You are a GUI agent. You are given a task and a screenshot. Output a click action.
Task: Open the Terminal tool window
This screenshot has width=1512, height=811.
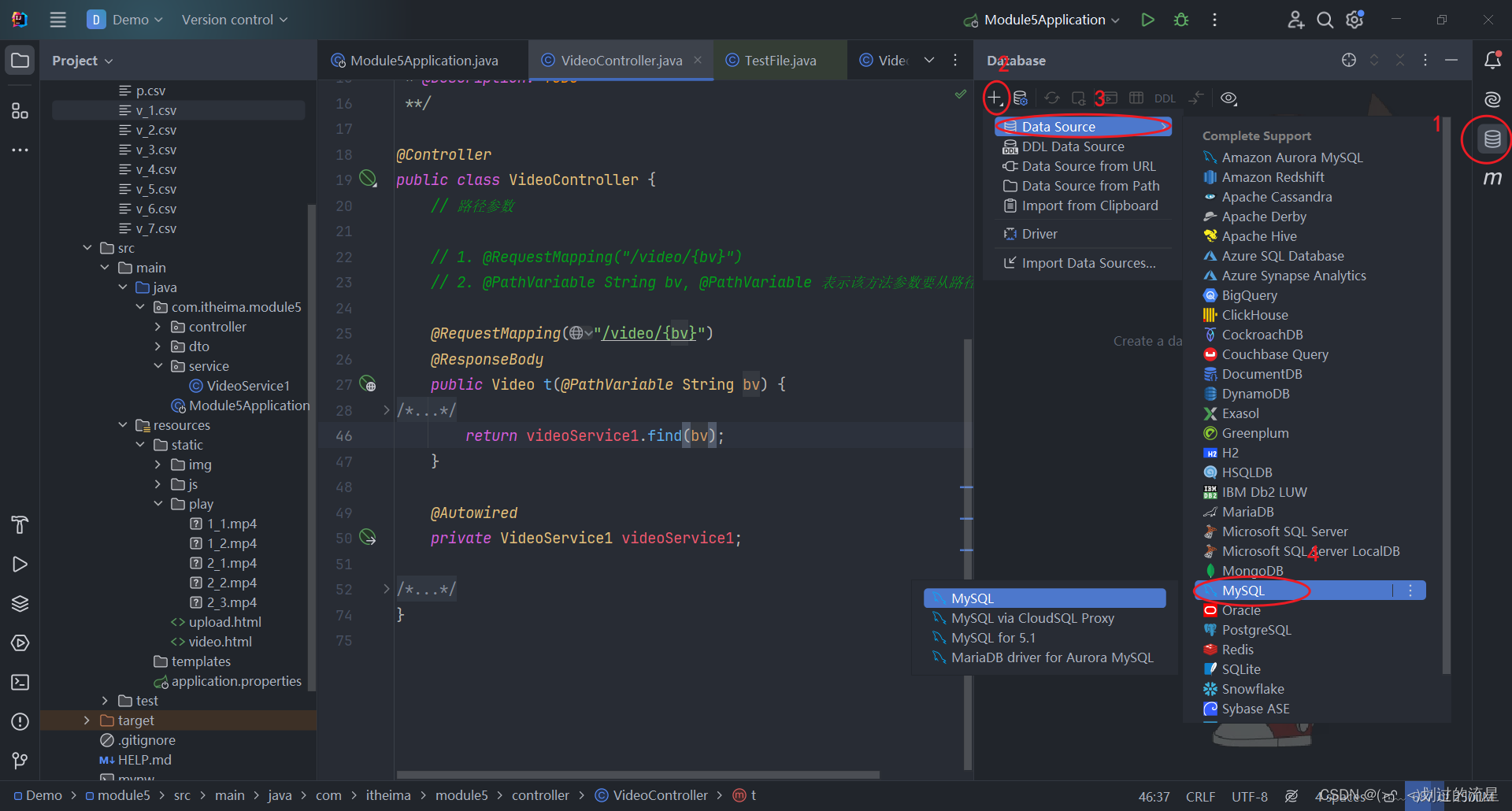coord(20,682)
